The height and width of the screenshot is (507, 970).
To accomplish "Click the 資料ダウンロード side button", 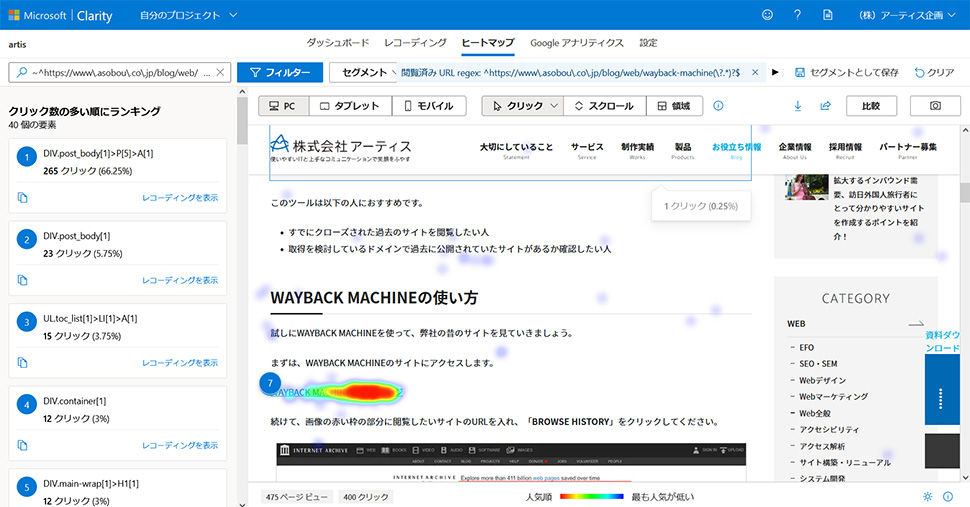I will coord(942,341).
